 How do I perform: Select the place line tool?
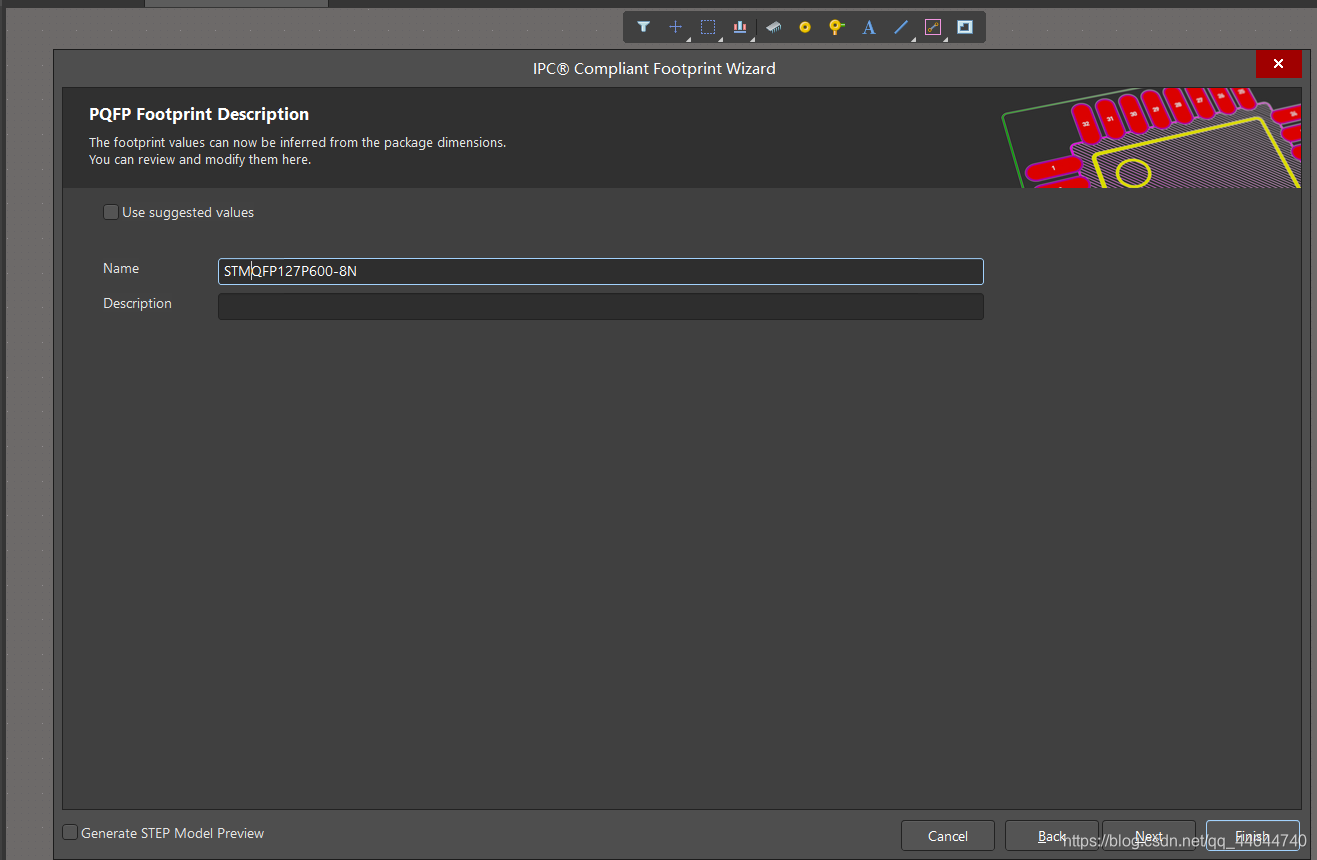[x=901, y=27]
